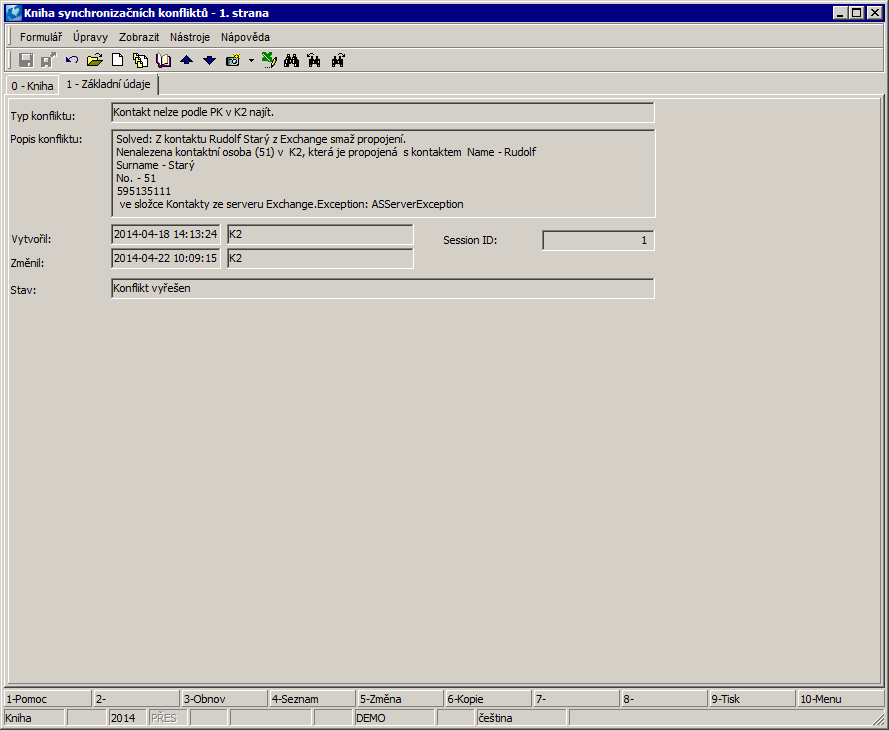Screen dimensions: 889x730
Task: Click the Session ID label
Action: click(470, 240)
